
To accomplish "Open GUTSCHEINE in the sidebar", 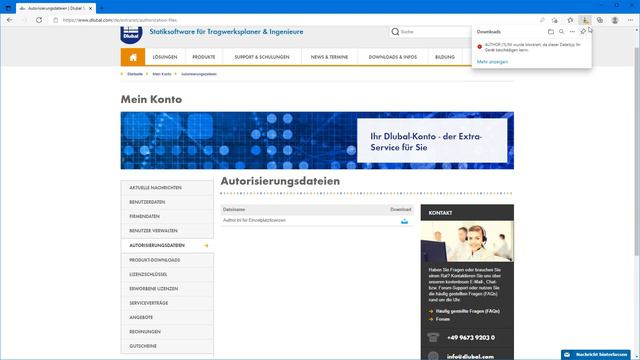I will 167,346.
